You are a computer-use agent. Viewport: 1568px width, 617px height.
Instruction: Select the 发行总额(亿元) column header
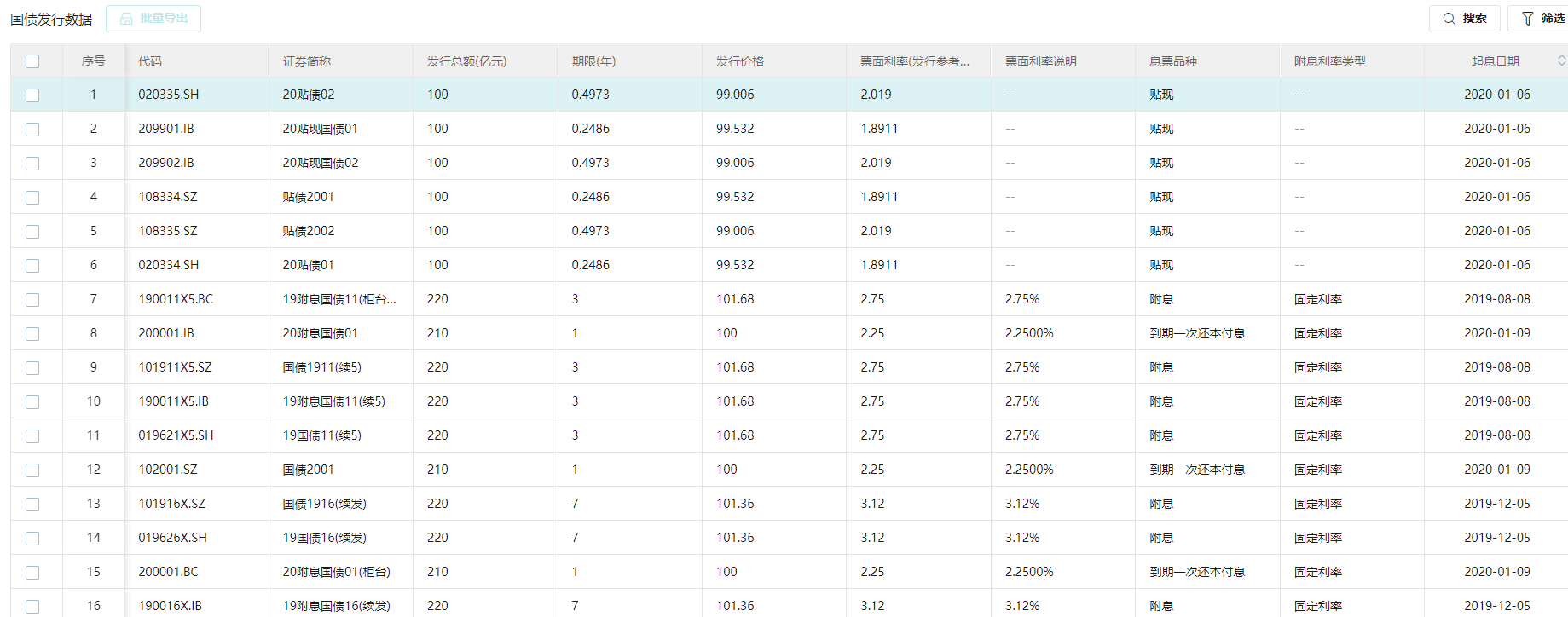pos(466,61)
